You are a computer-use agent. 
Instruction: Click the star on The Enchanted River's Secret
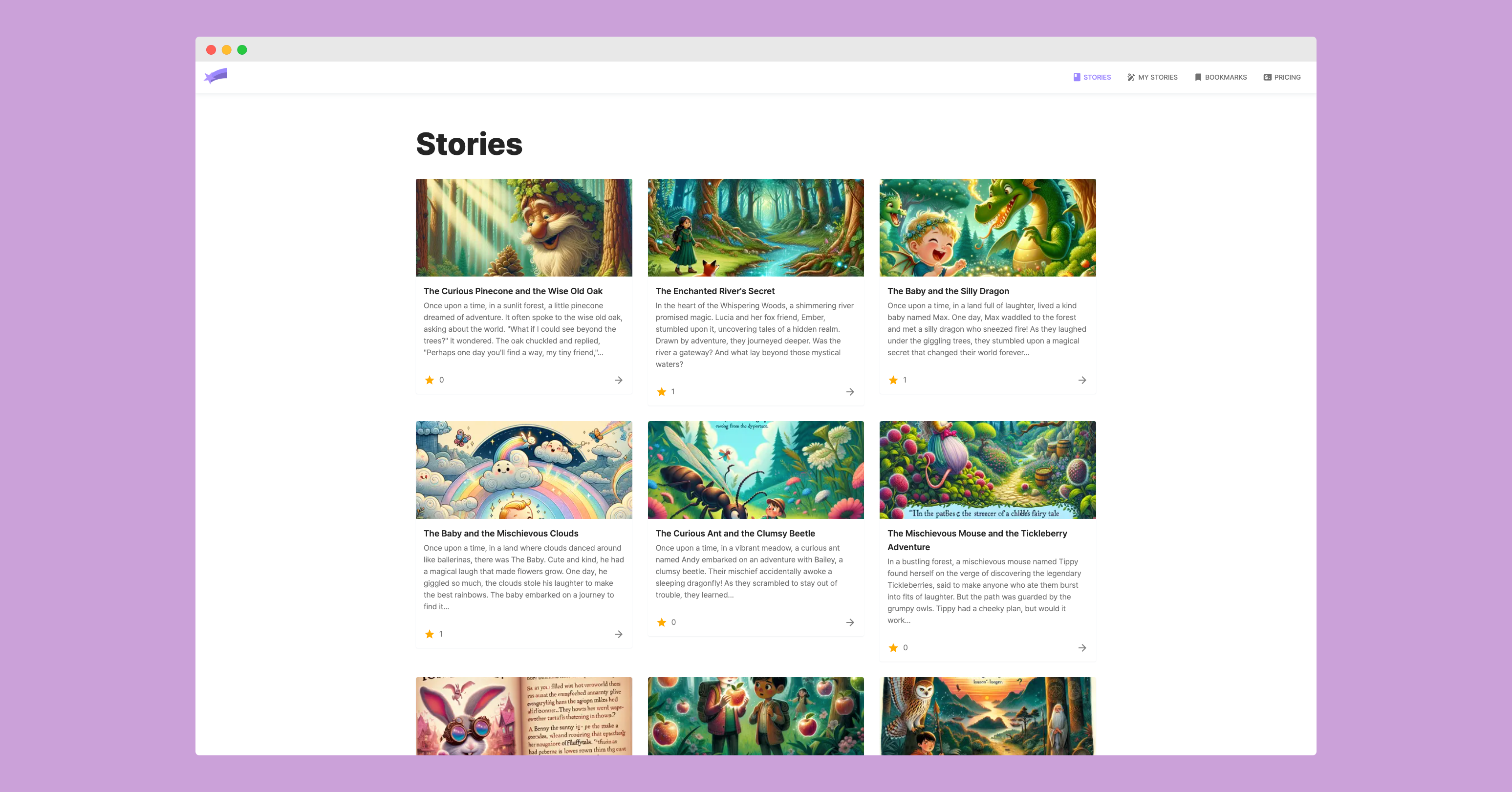(662, 392)
